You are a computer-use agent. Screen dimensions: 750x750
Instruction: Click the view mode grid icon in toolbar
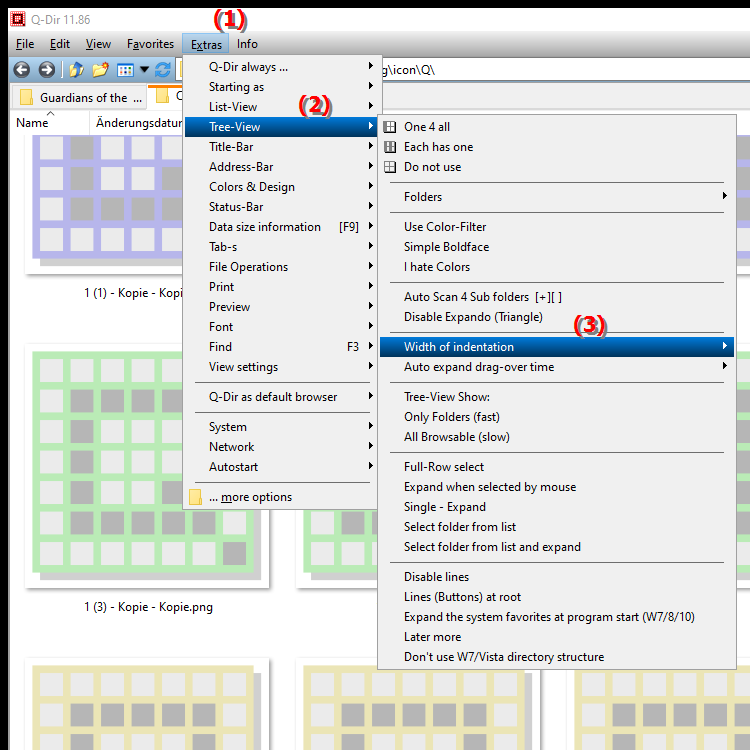(125, 70)
